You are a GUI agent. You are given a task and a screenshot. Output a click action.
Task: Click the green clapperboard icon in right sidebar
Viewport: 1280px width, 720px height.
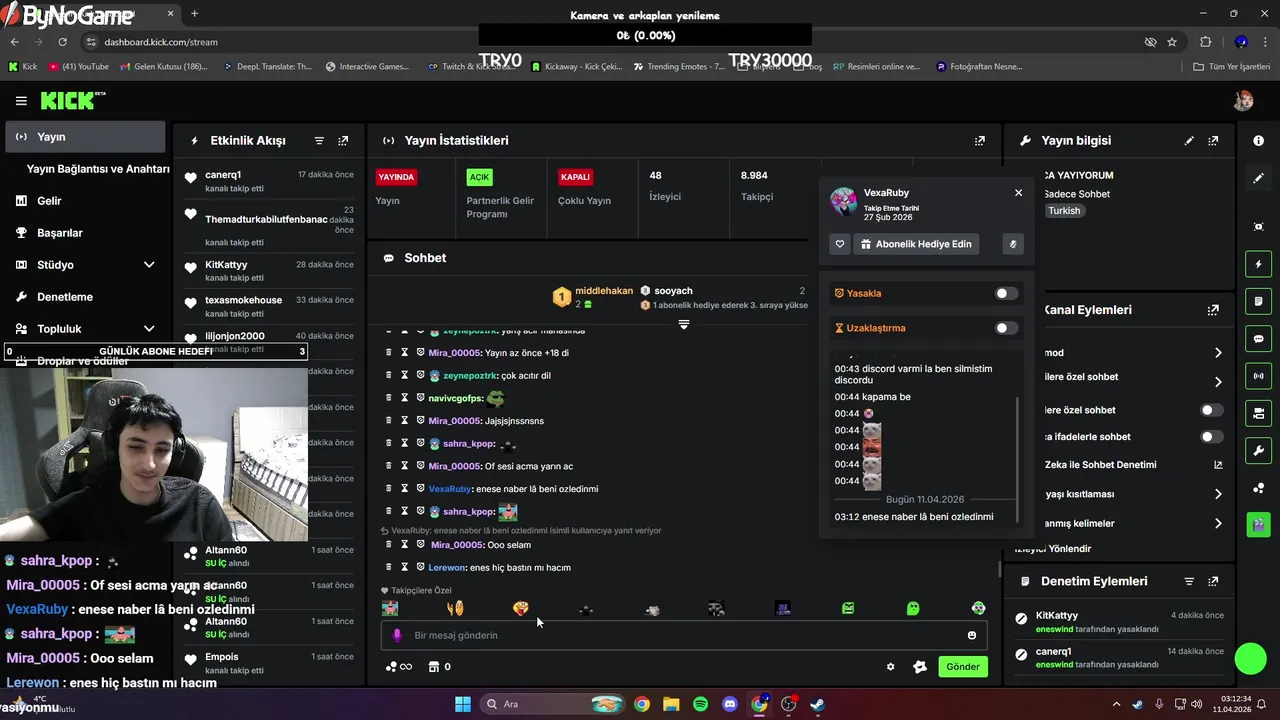tap(1258, 524)
